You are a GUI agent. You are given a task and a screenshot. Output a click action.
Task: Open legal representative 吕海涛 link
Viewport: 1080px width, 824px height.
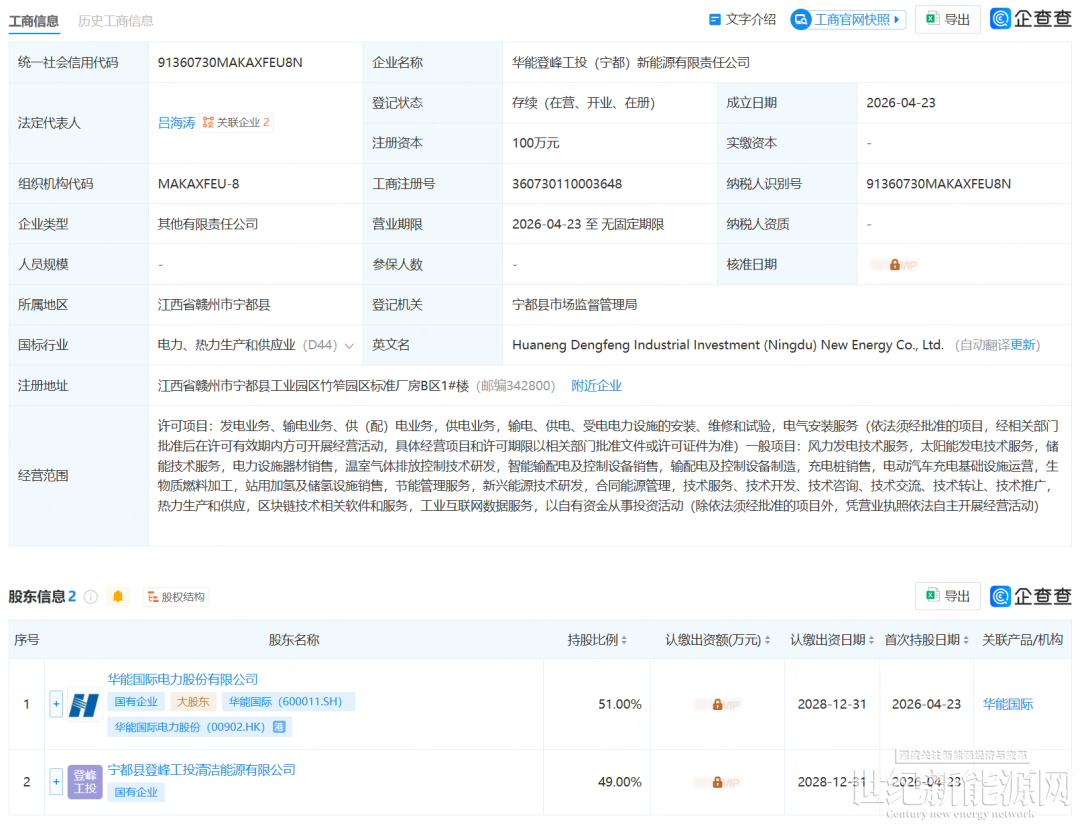tap(177, 123)
